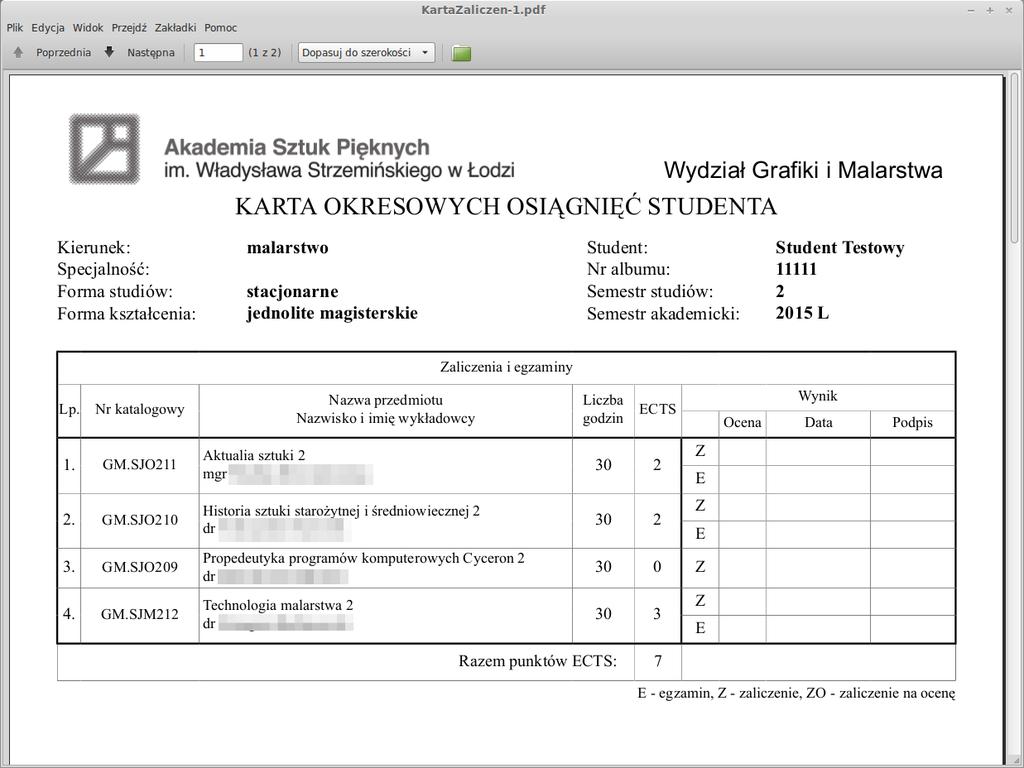Open the Zakładki menu
1024x768 pixels.
pos(176,27)
